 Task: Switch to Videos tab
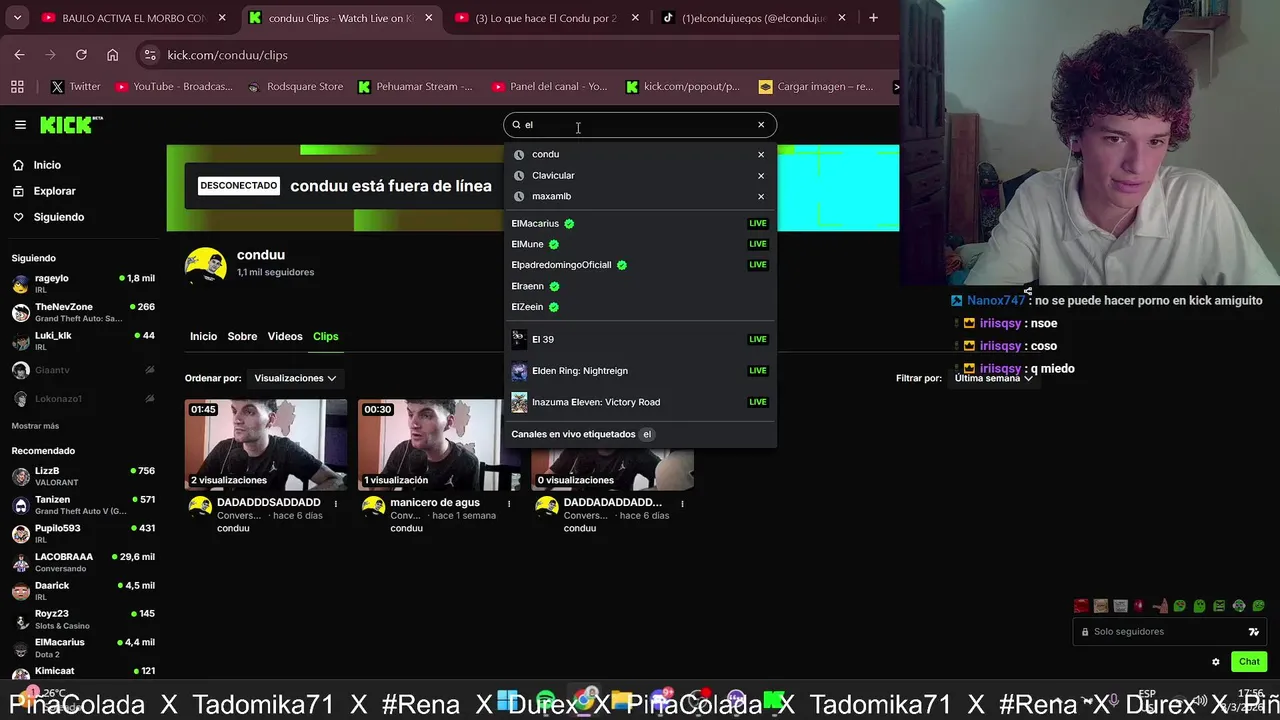click(x=285, y=337)
